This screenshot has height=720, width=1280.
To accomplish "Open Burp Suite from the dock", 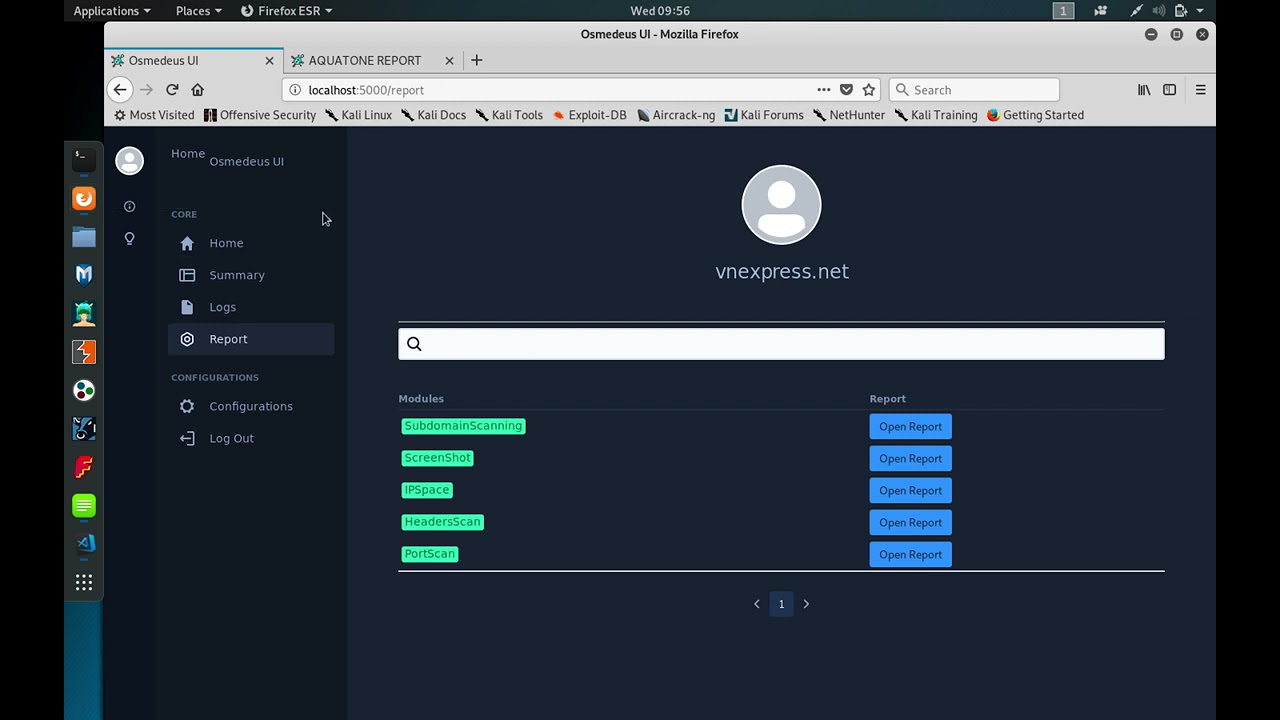I will 84,352.
